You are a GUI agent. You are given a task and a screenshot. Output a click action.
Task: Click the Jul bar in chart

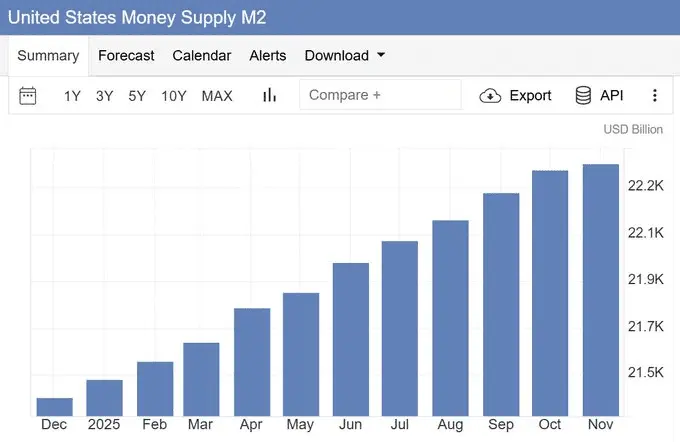(400, 328)
